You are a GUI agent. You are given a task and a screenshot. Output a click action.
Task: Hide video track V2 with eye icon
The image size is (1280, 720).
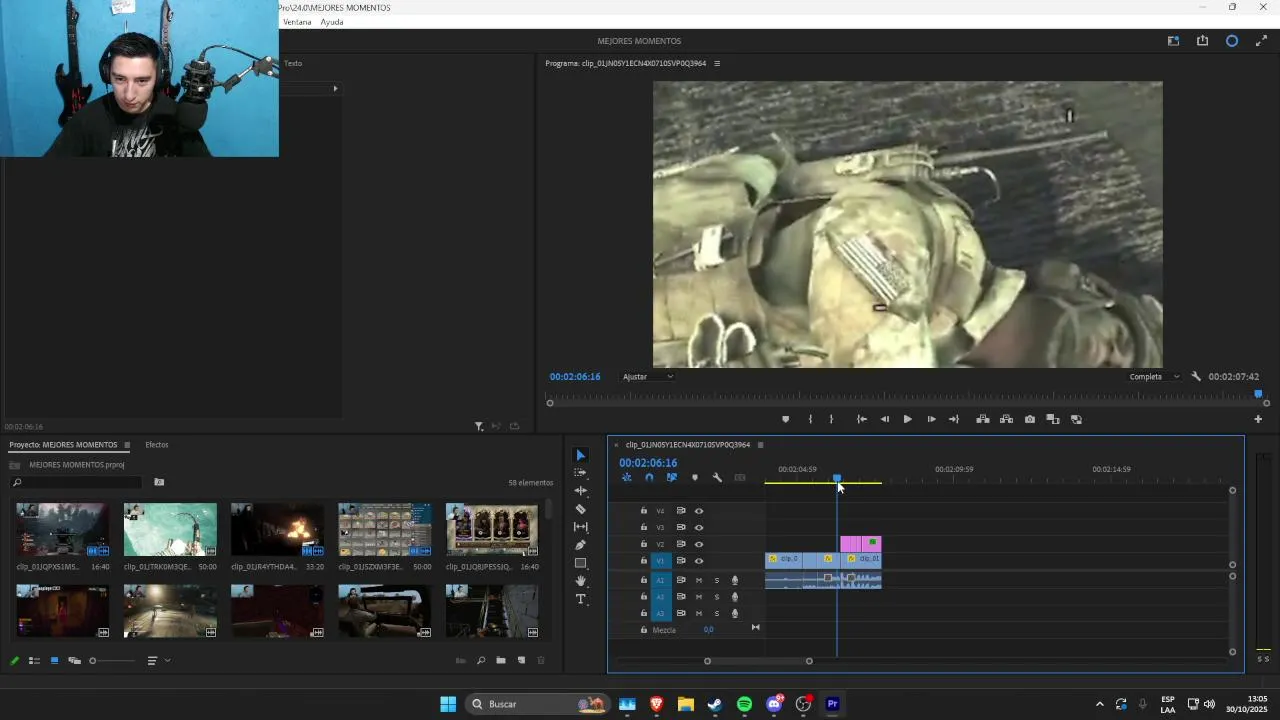click(x=699, y=544)
